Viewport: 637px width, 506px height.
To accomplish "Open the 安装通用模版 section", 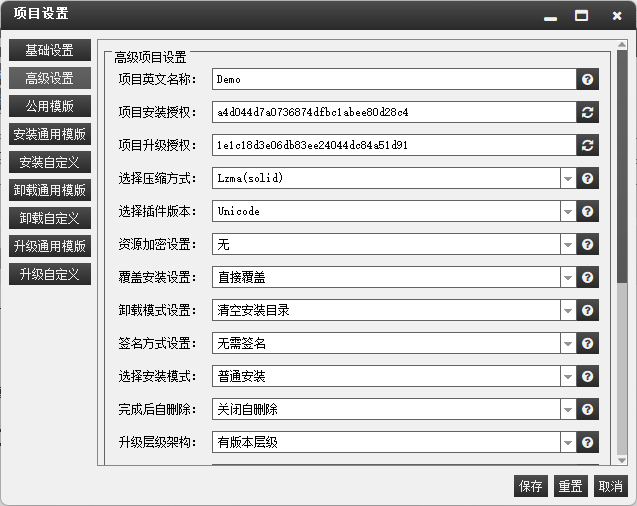I will click(x=49, y=134).
